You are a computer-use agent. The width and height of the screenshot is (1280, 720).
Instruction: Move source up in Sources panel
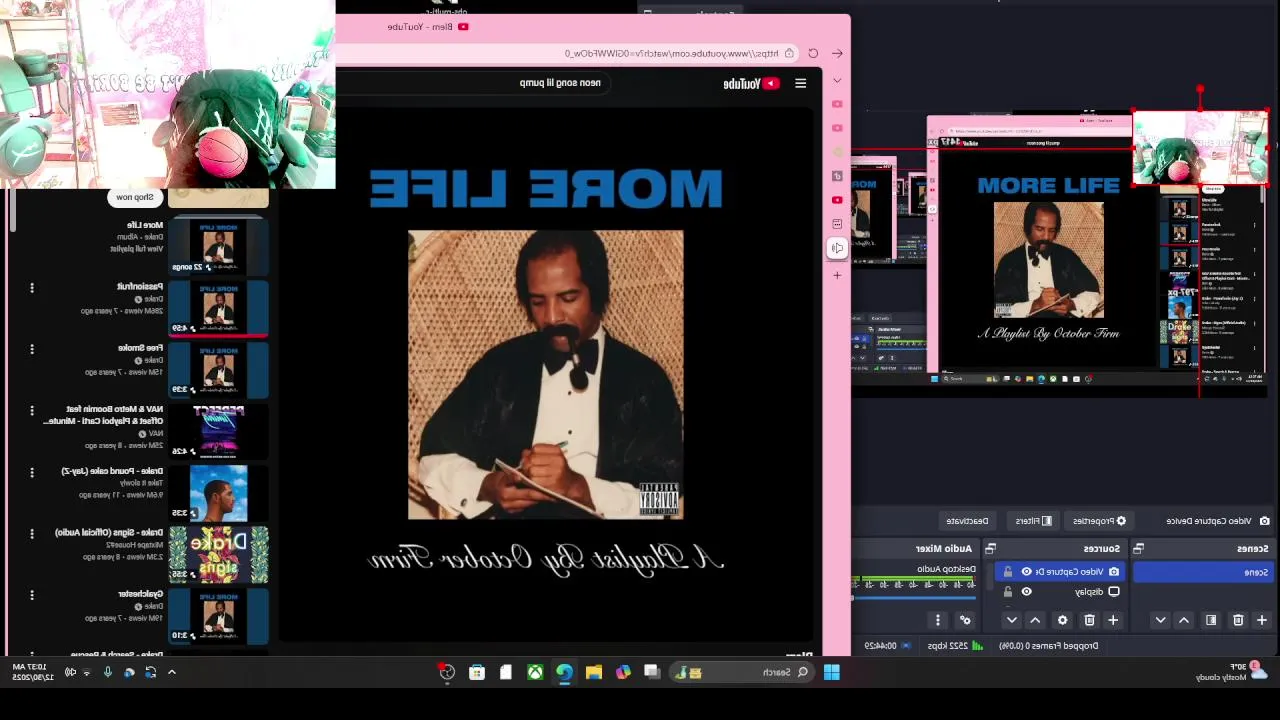[x=1035, y=620]
